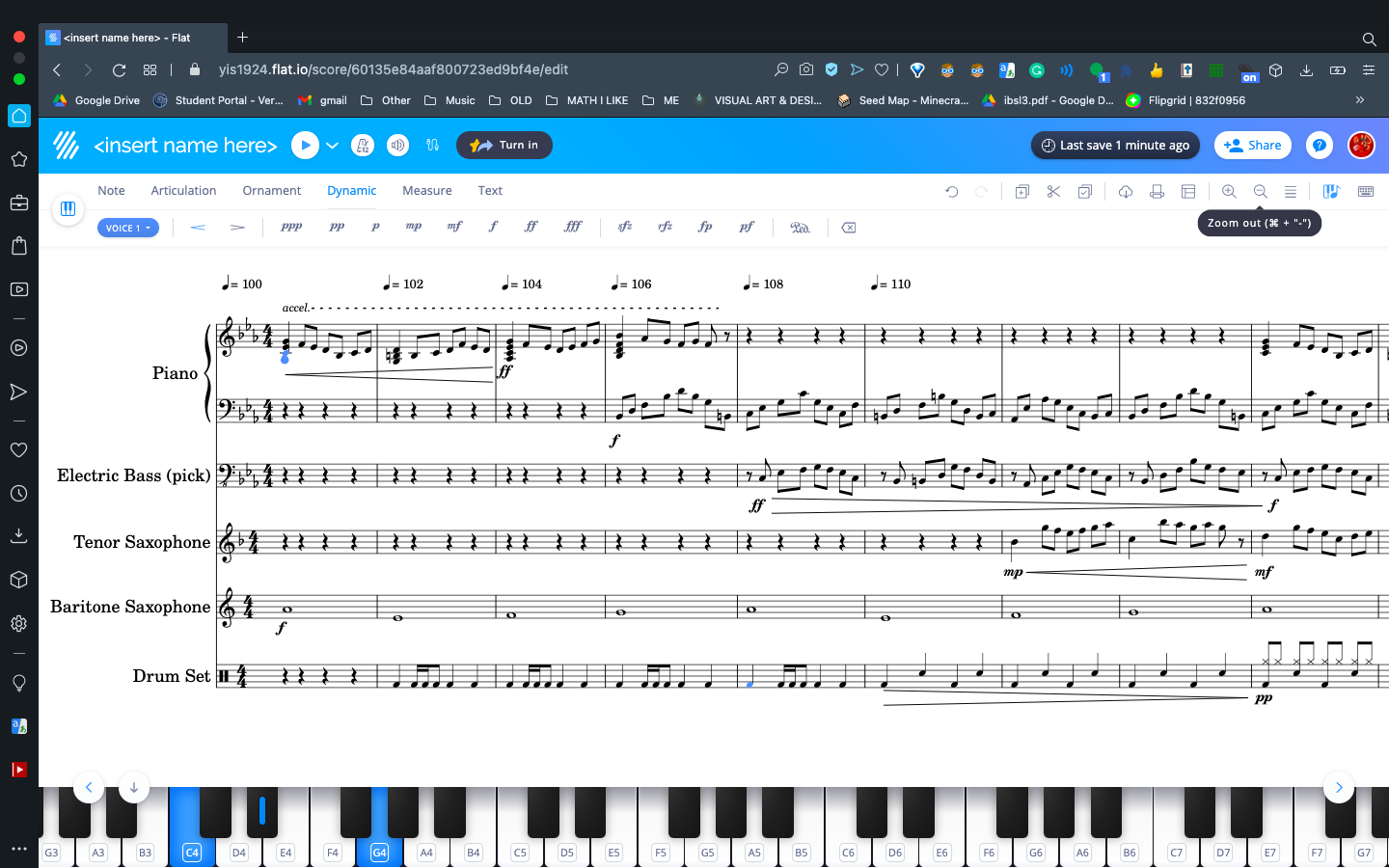Viewport: 1389px width, 868px height.
Task: Apply the fortissimo (ff) dynamic marking
Action: (531, 226)
